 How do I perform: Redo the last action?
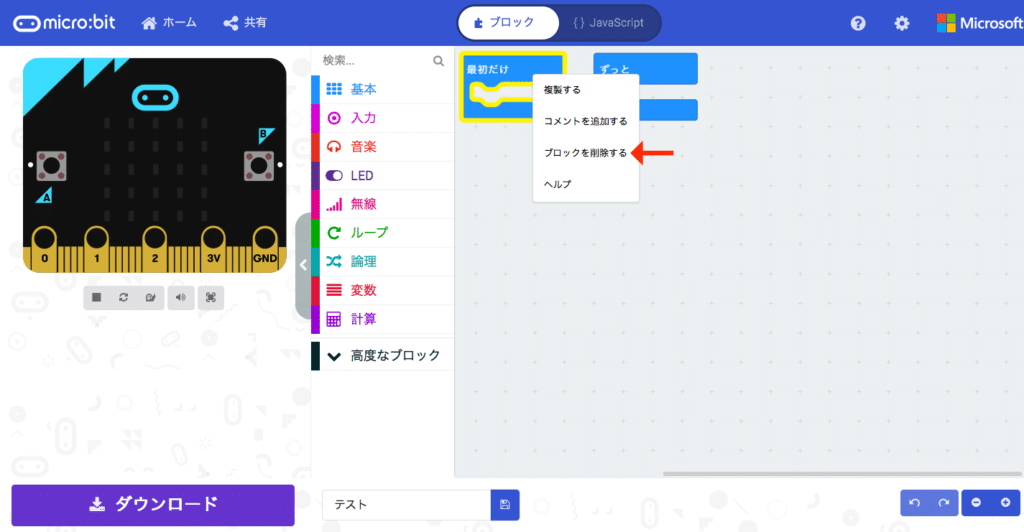(x=944, y=503)
